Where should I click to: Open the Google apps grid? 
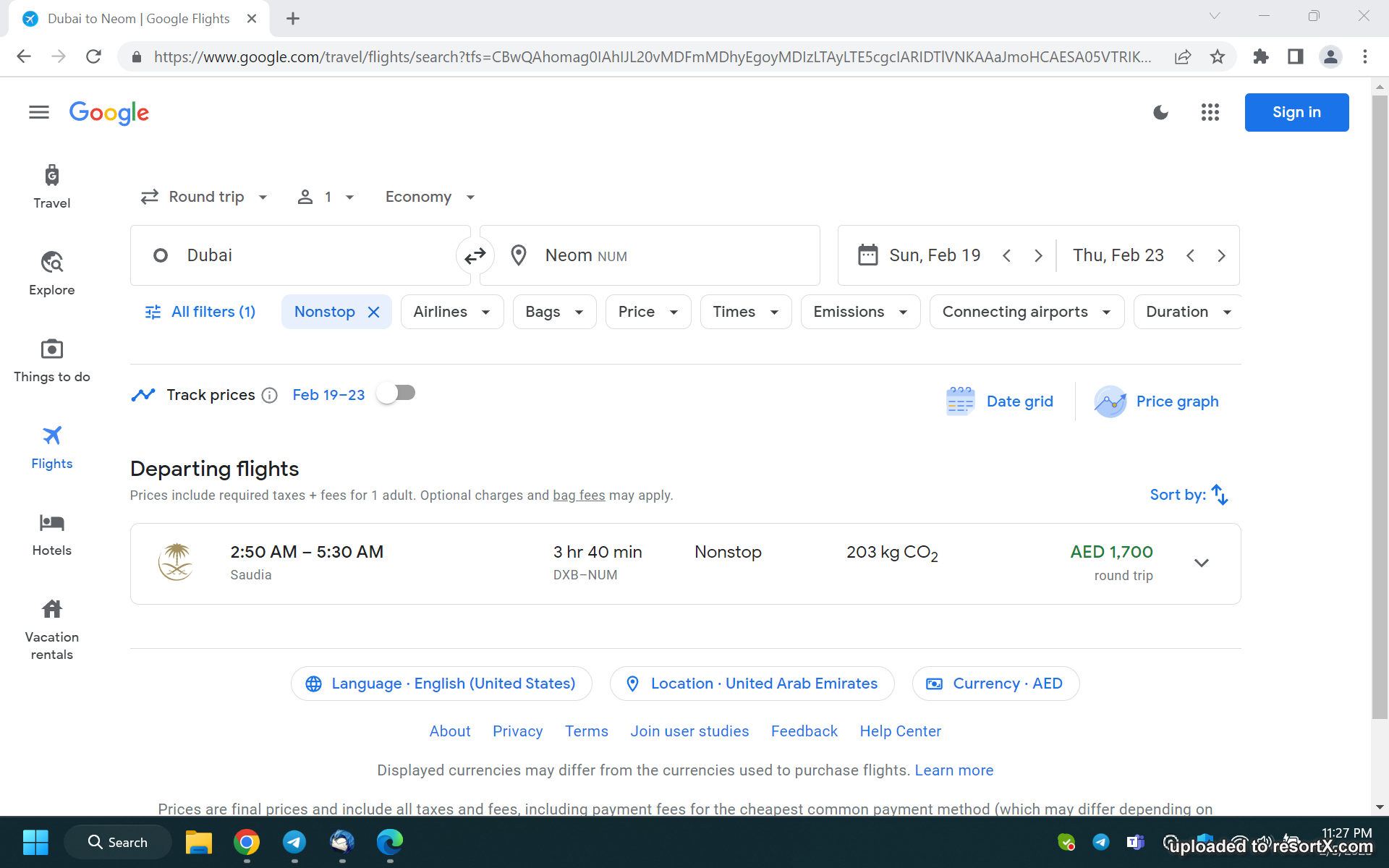point(1210,112)
